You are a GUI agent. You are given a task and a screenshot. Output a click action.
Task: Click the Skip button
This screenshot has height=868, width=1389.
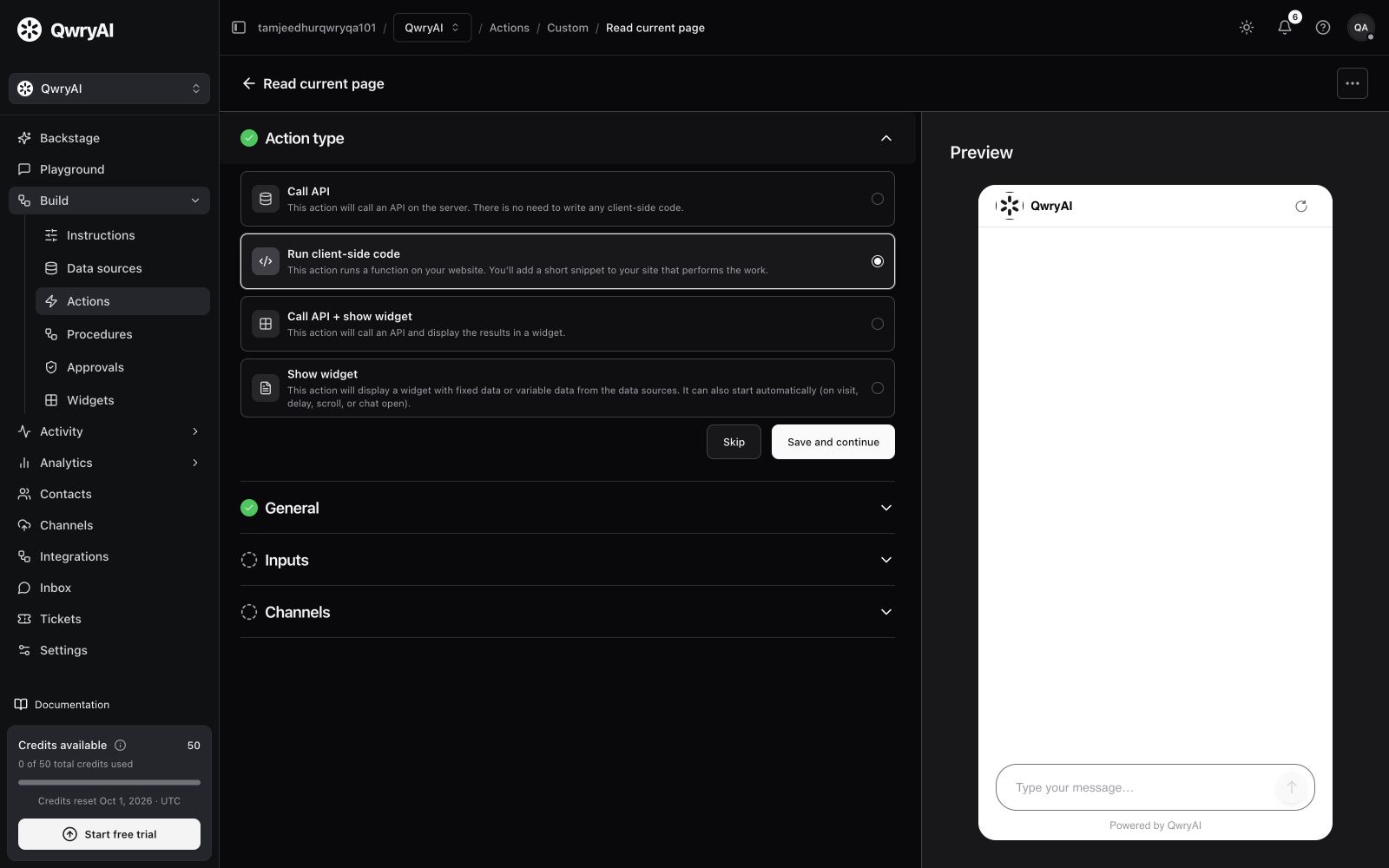click(734, 442)
